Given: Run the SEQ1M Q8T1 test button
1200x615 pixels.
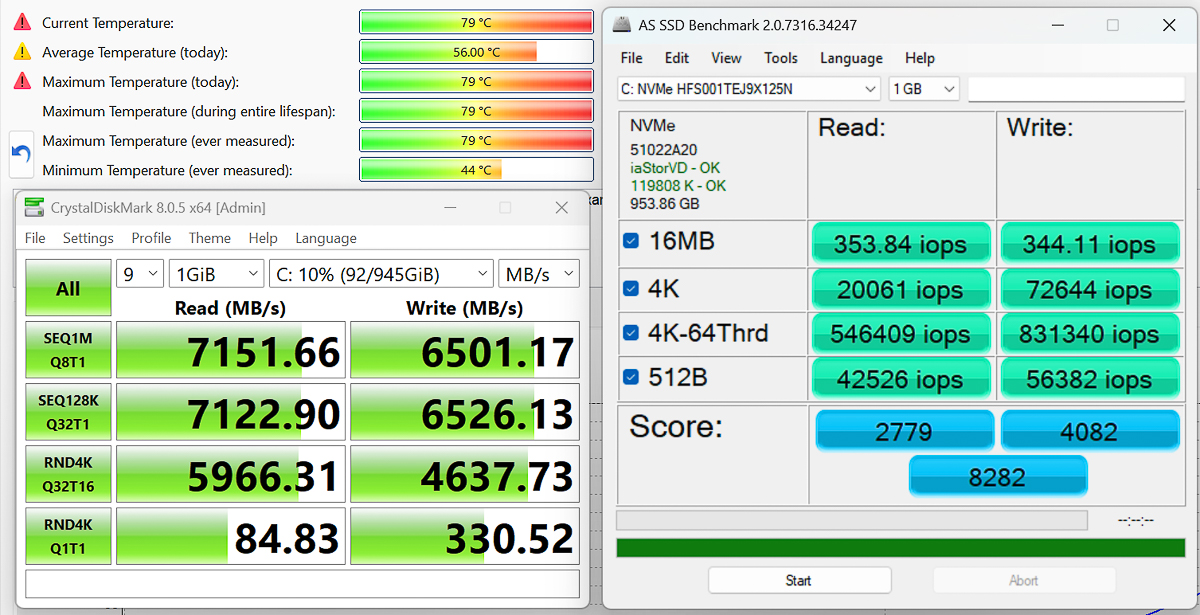Looking at the screenshot, I should click(68, 351).
